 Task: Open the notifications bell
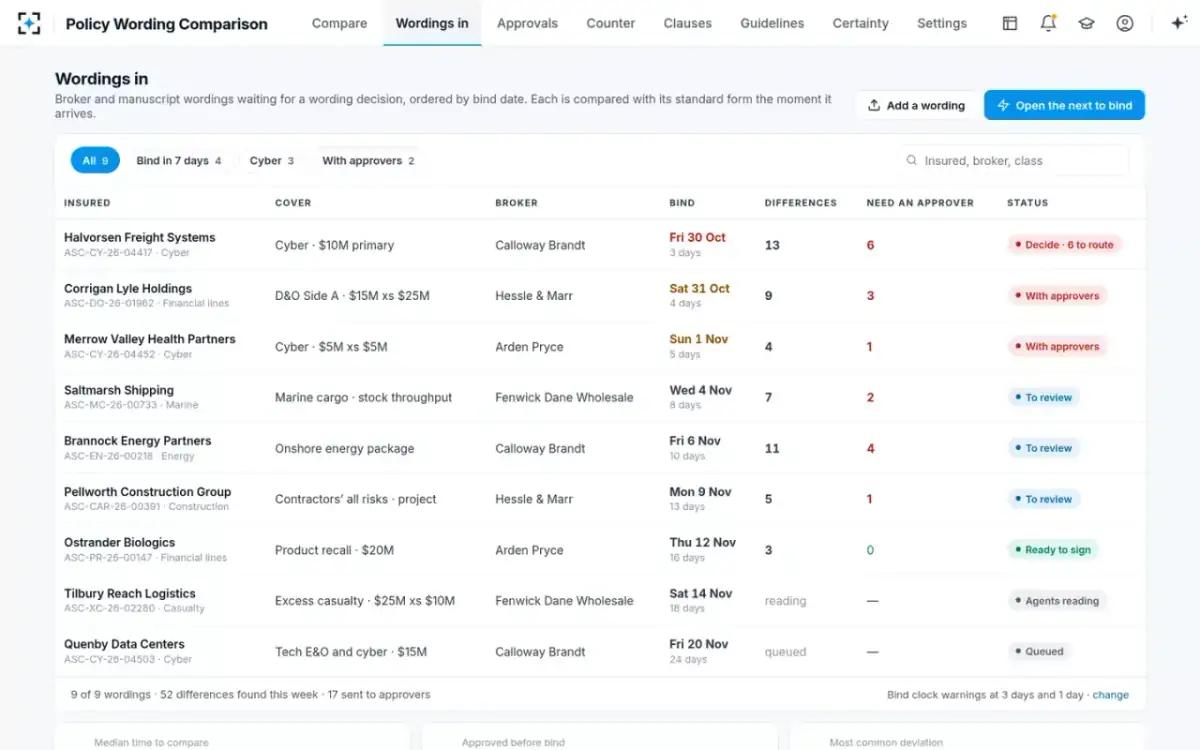(1048, 23)
